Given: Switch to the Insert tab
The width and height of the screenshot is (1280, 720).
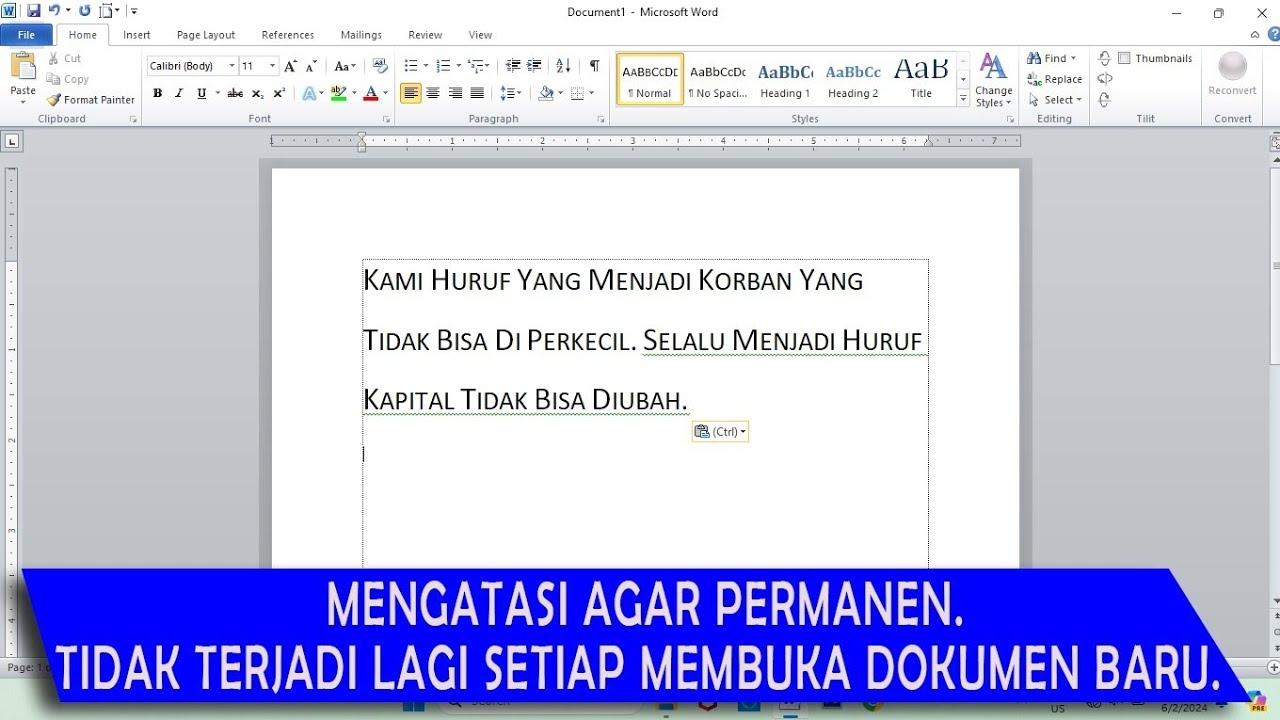Looking at the screenshot, I should tap(137, 35).
